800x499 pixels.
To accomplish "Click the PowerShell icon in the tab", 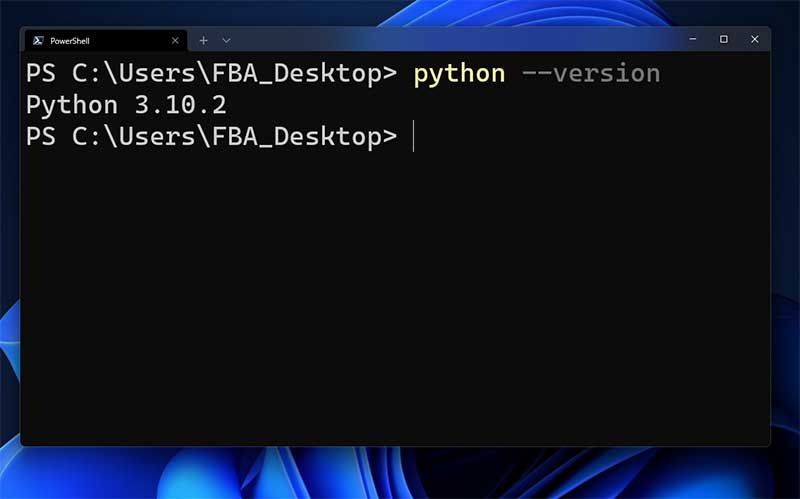I will pyautogui.click(x=38, y=40).
